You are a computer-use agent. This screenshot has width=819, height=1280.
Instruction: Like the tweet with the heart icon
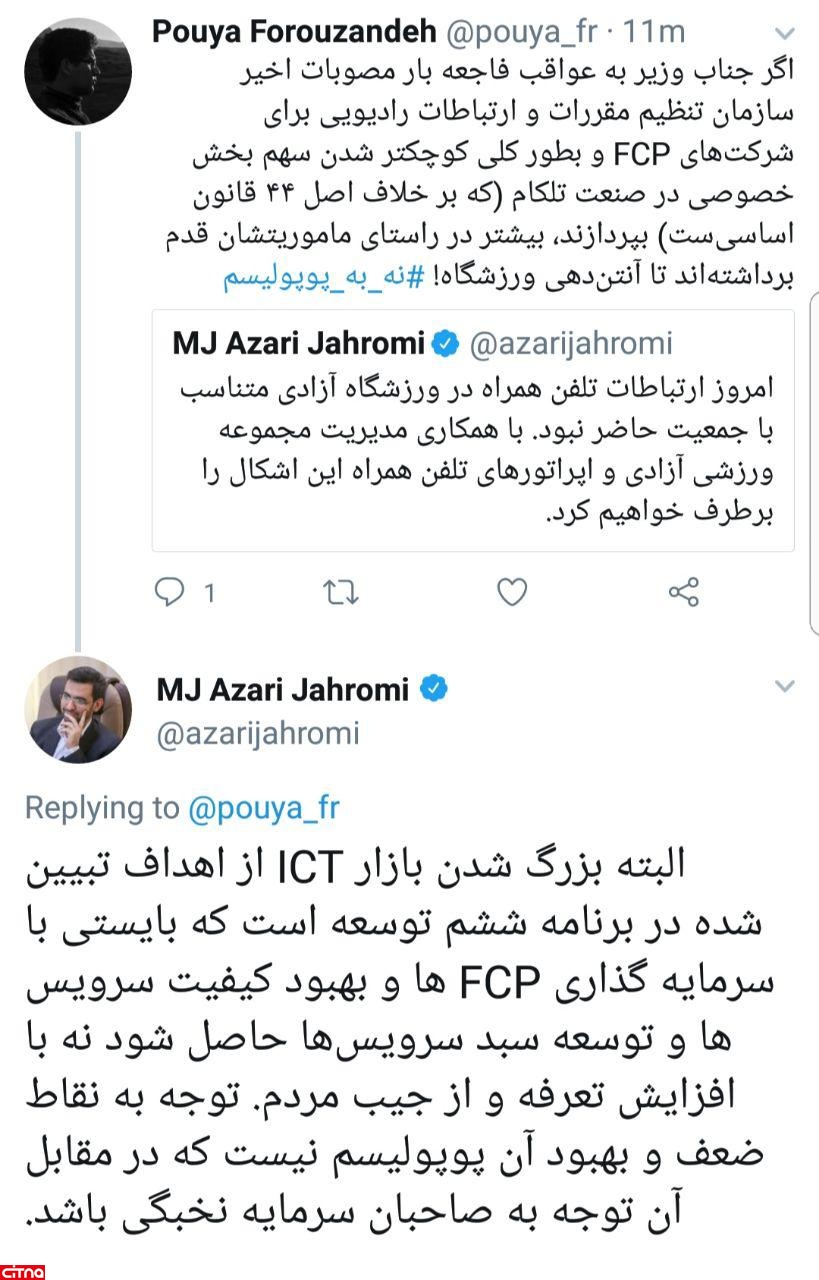pyautogui.click(x=512, y=592)
